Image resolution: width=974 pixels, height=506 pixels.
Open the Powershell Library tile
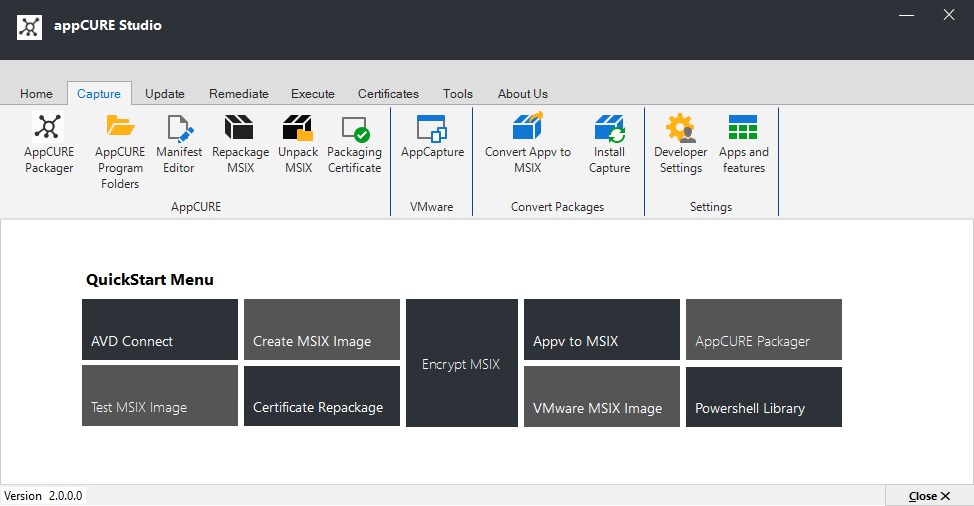click(x=763, y=397)
